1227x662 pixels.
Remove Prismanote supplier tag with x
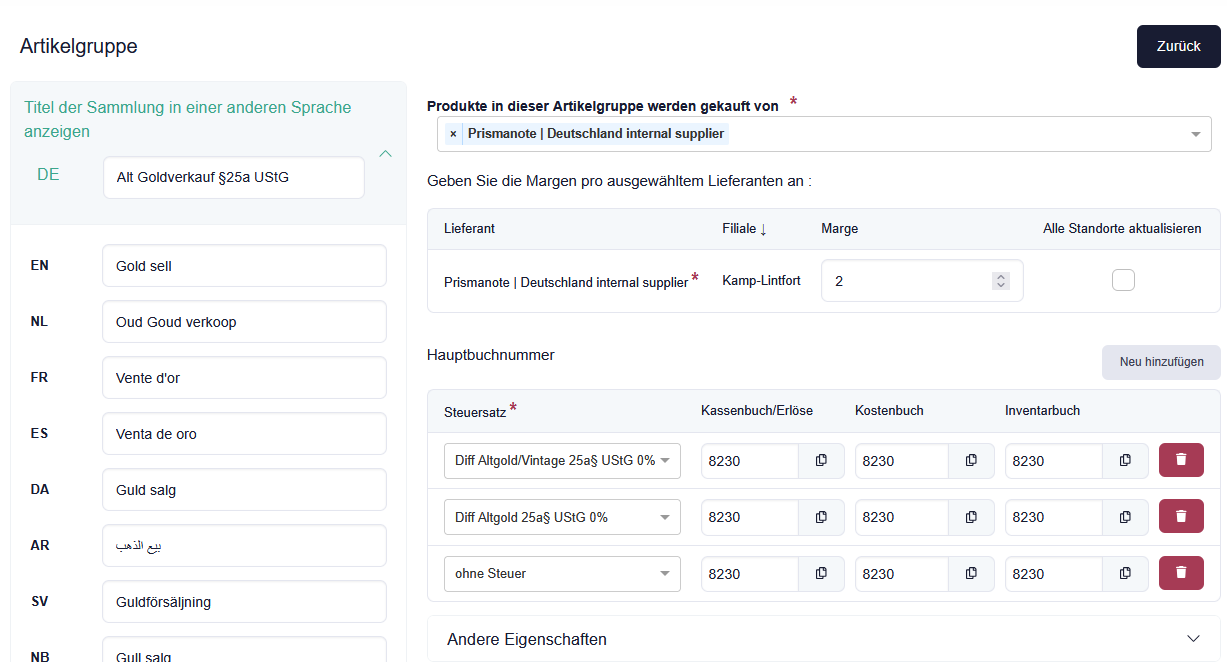(453, 134)
